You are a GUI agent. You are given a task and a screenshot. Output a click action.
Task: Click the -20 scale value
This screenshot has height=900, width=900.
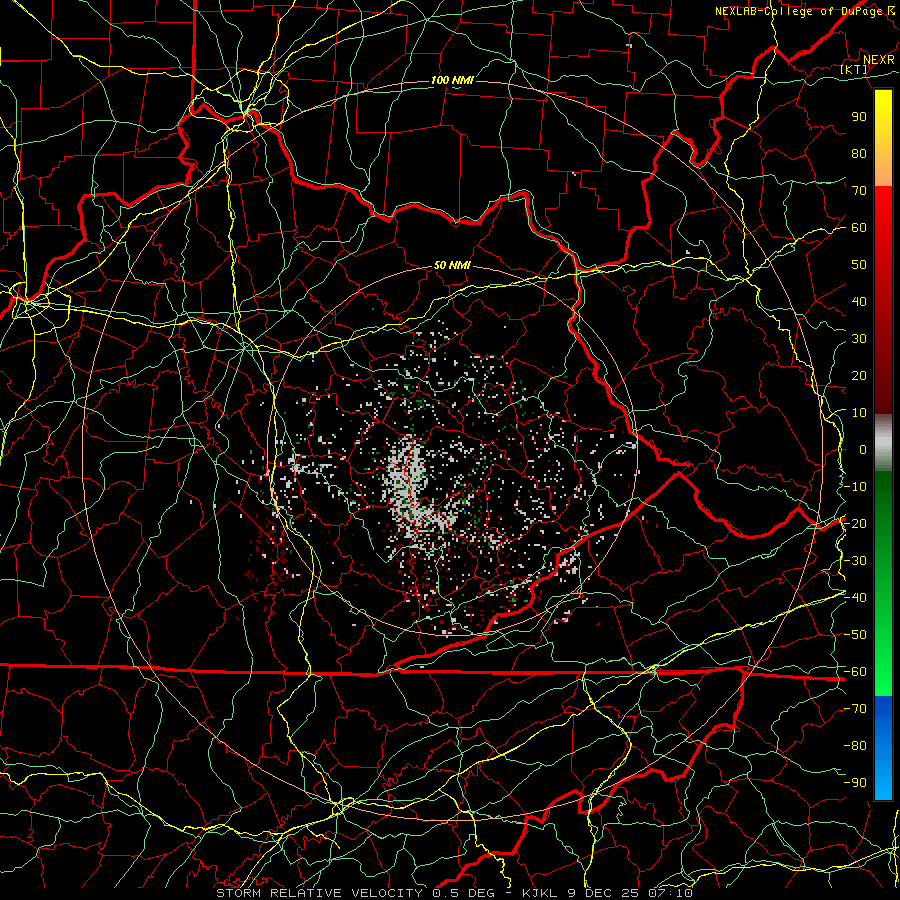pyautogui.click(x=855, y=523)
